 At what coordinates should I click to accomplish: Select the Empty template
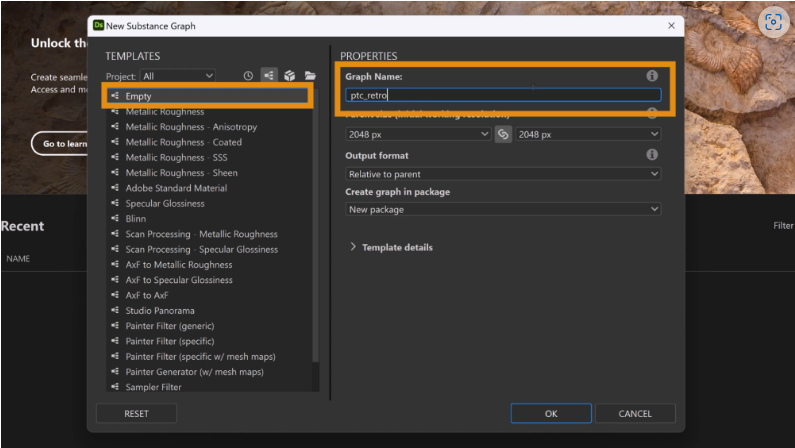click(208, 96)
